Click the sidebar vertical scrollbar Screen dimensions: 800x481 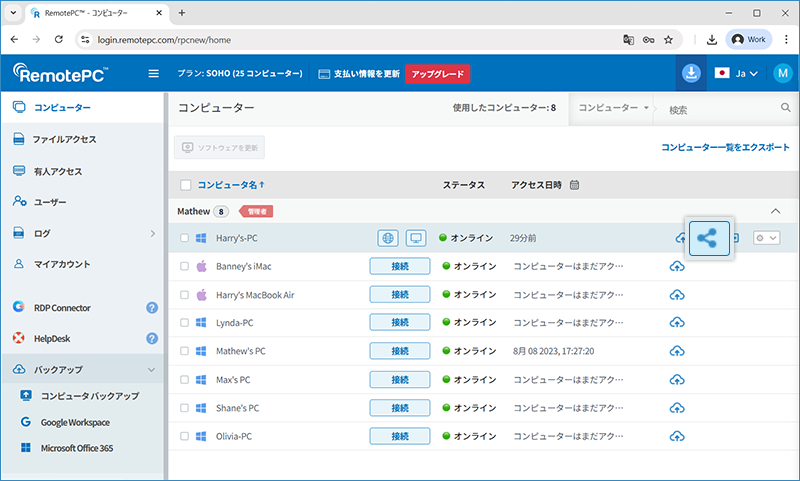(x=165, y=286)
